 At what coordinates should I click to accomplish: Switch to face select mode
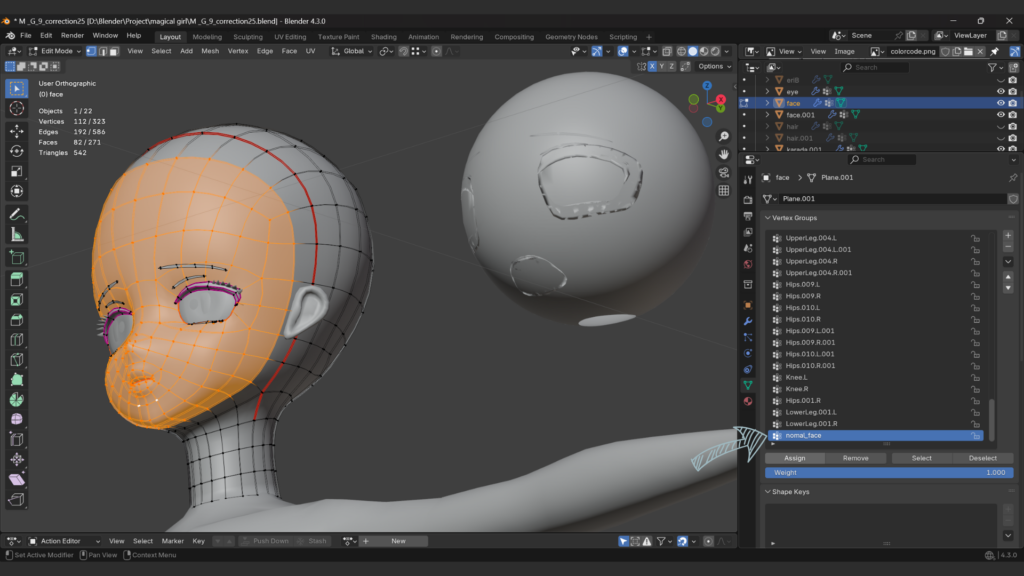click(x=114, y=51)
